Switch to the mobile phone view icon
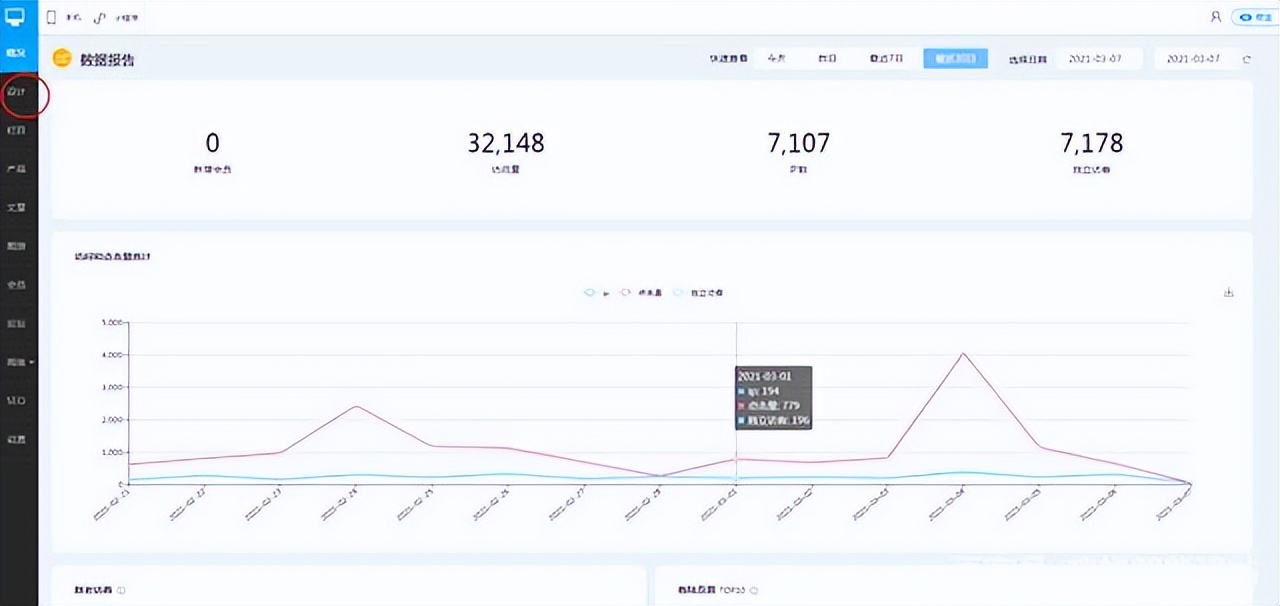The image size is (1280, 606). (x=52, y=17)
